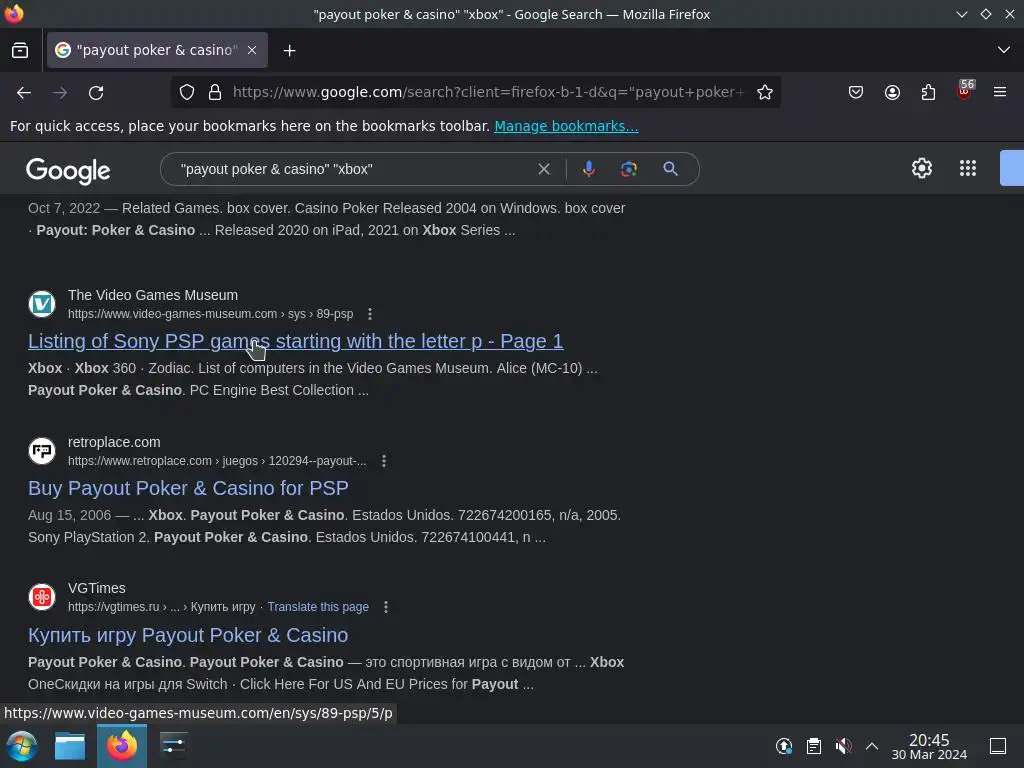Click the title bar dropdown arrow
Screen dimensions: 1024x768
tap(961, 14)
